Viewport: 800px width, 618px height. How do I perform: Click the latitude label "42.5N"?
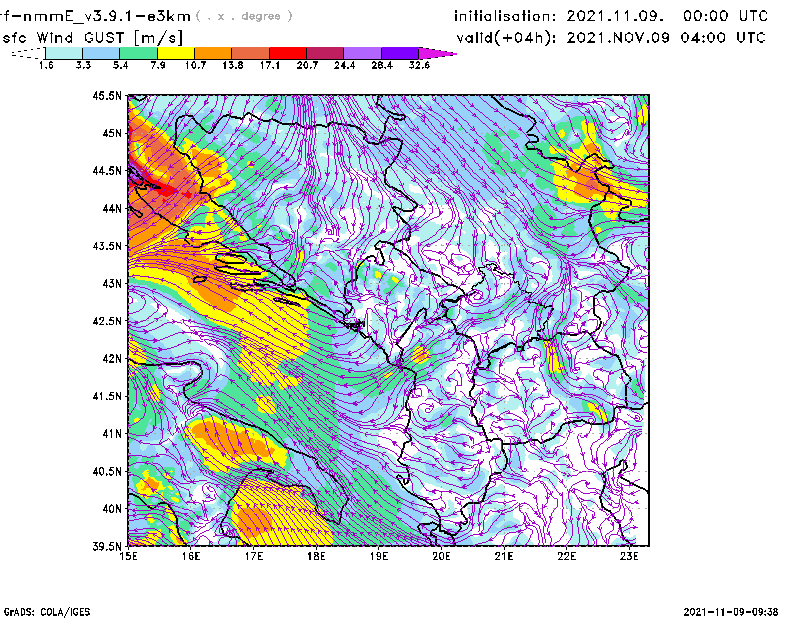point(107,321)
